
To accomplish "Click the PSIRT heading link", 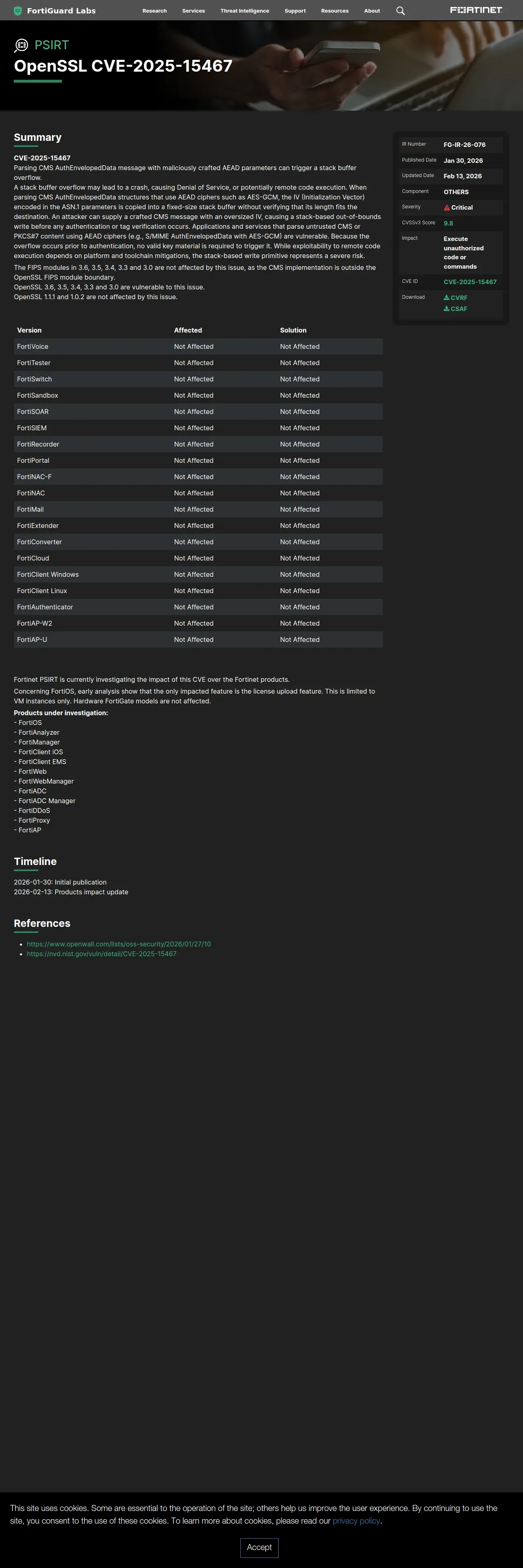I will [x=52, y=45].
